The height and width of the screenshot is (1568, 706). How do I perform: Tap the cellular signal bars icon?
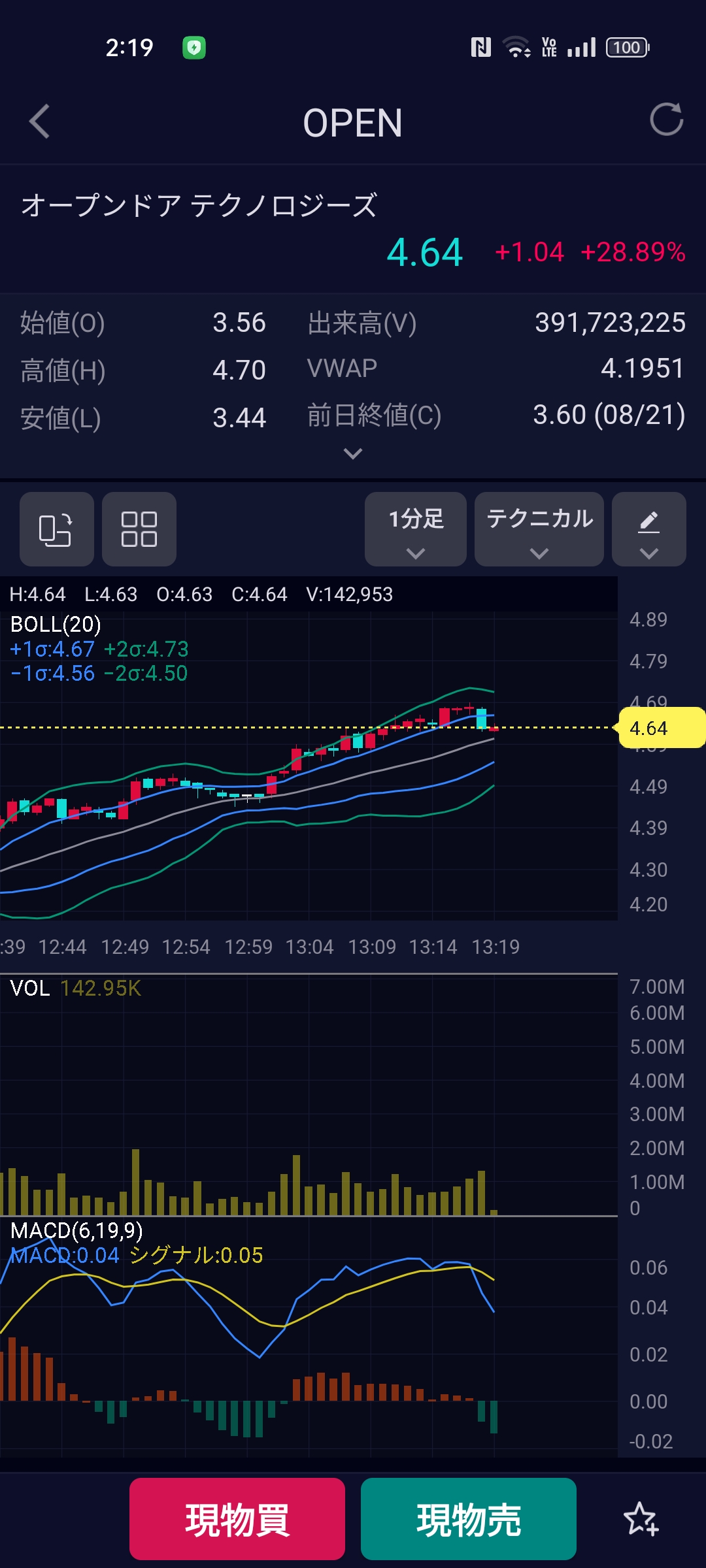click(582, 48)
